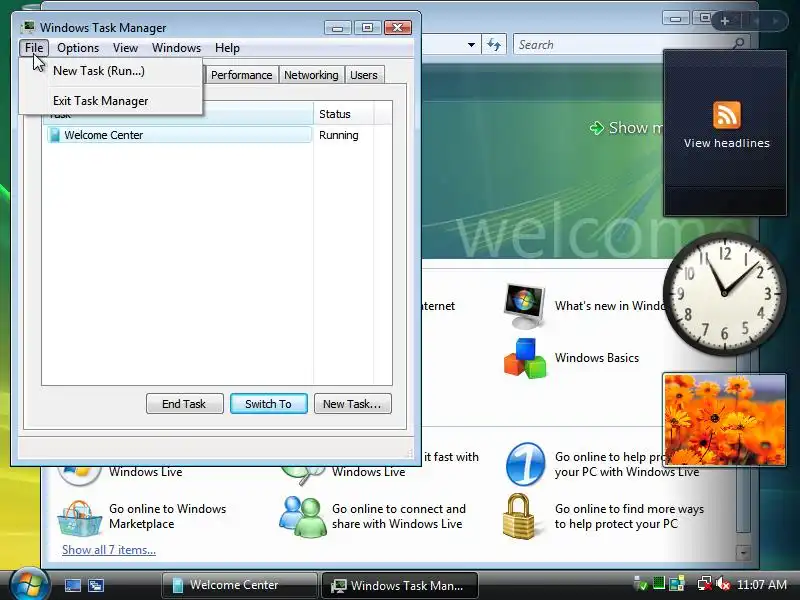The height and width of the screenshot is (600, 800).
Task: Click the gold padlock protect PC icon
Action: pyautogui.click(x=518, y=516)
